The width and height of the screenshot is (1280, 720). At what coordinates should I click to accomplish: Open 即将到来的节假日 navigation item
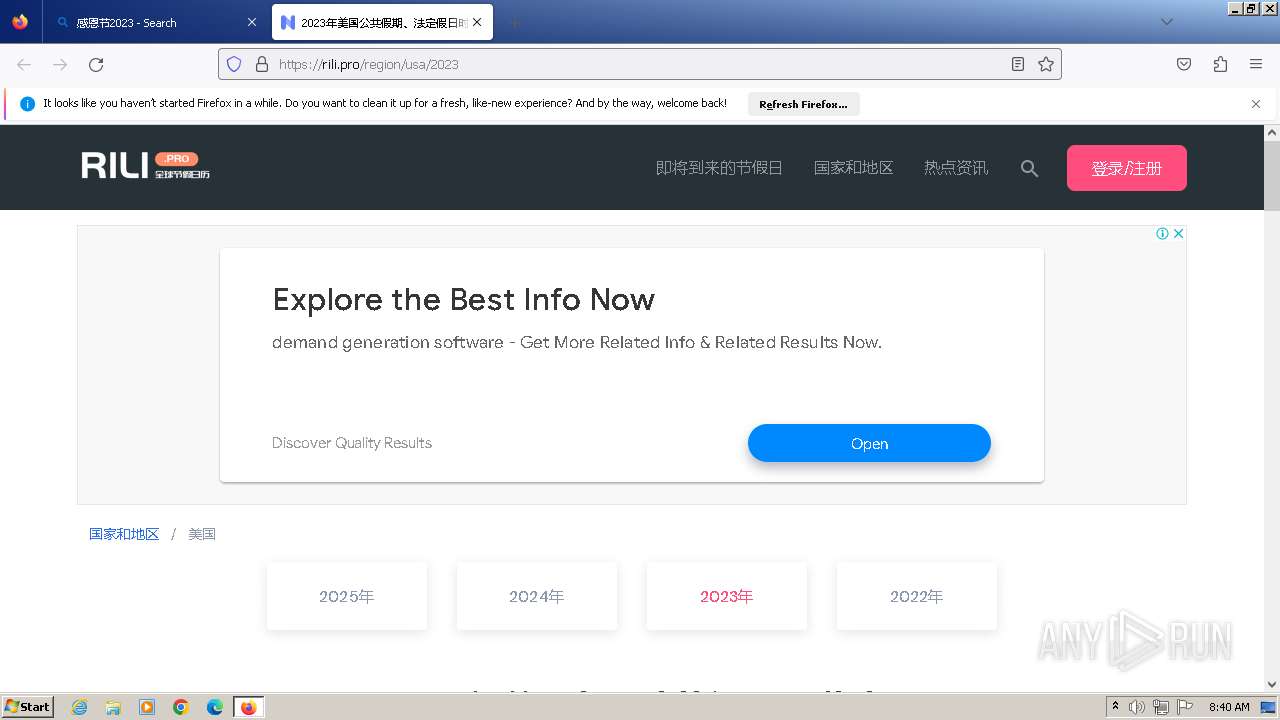(719, 168)
